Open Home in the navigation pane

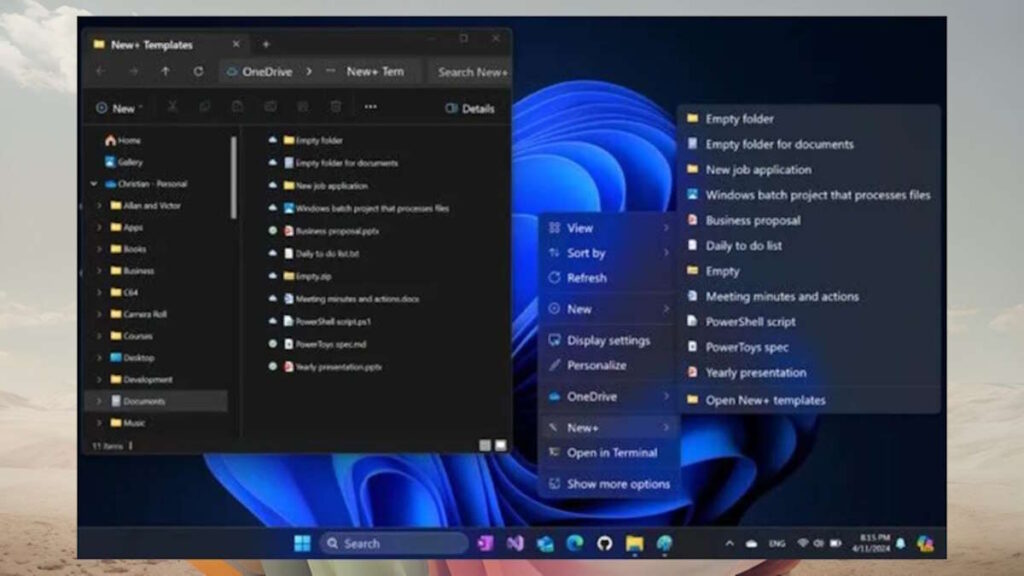coord(123,140)
